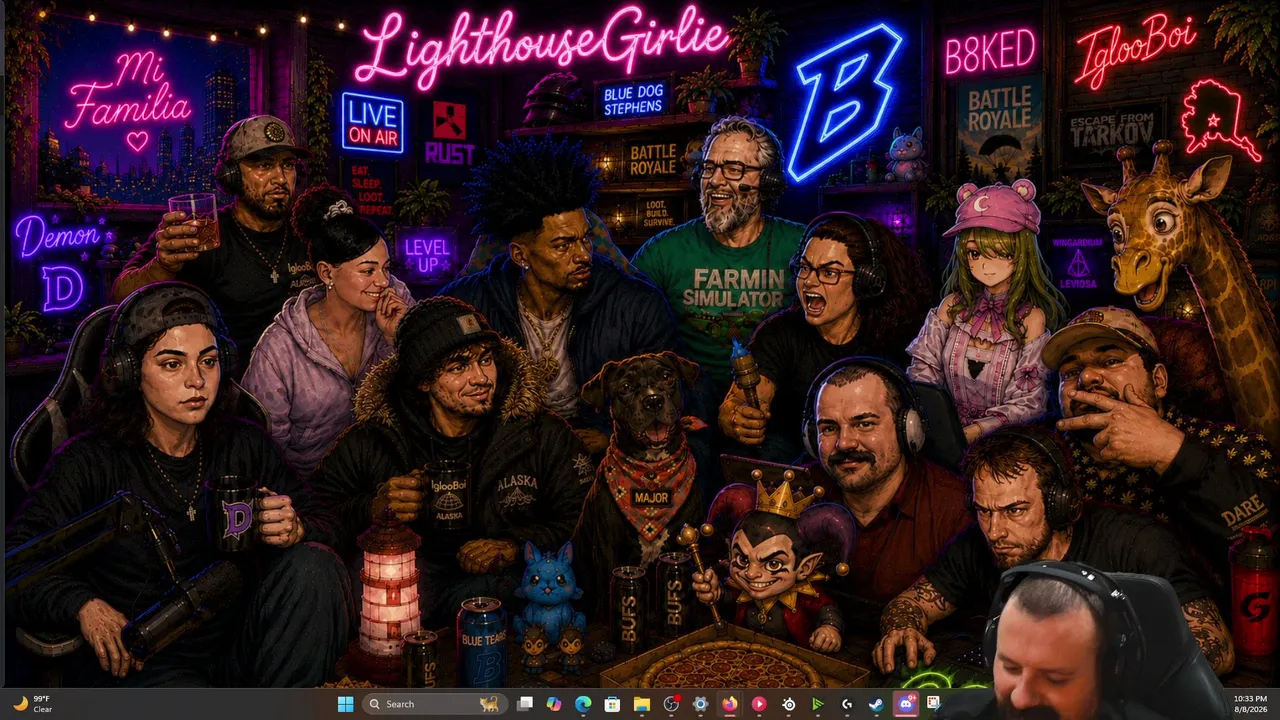Screen dimensions: 1280x720
Task: Open Steam from the taskbar
Action: click(876, 704)
